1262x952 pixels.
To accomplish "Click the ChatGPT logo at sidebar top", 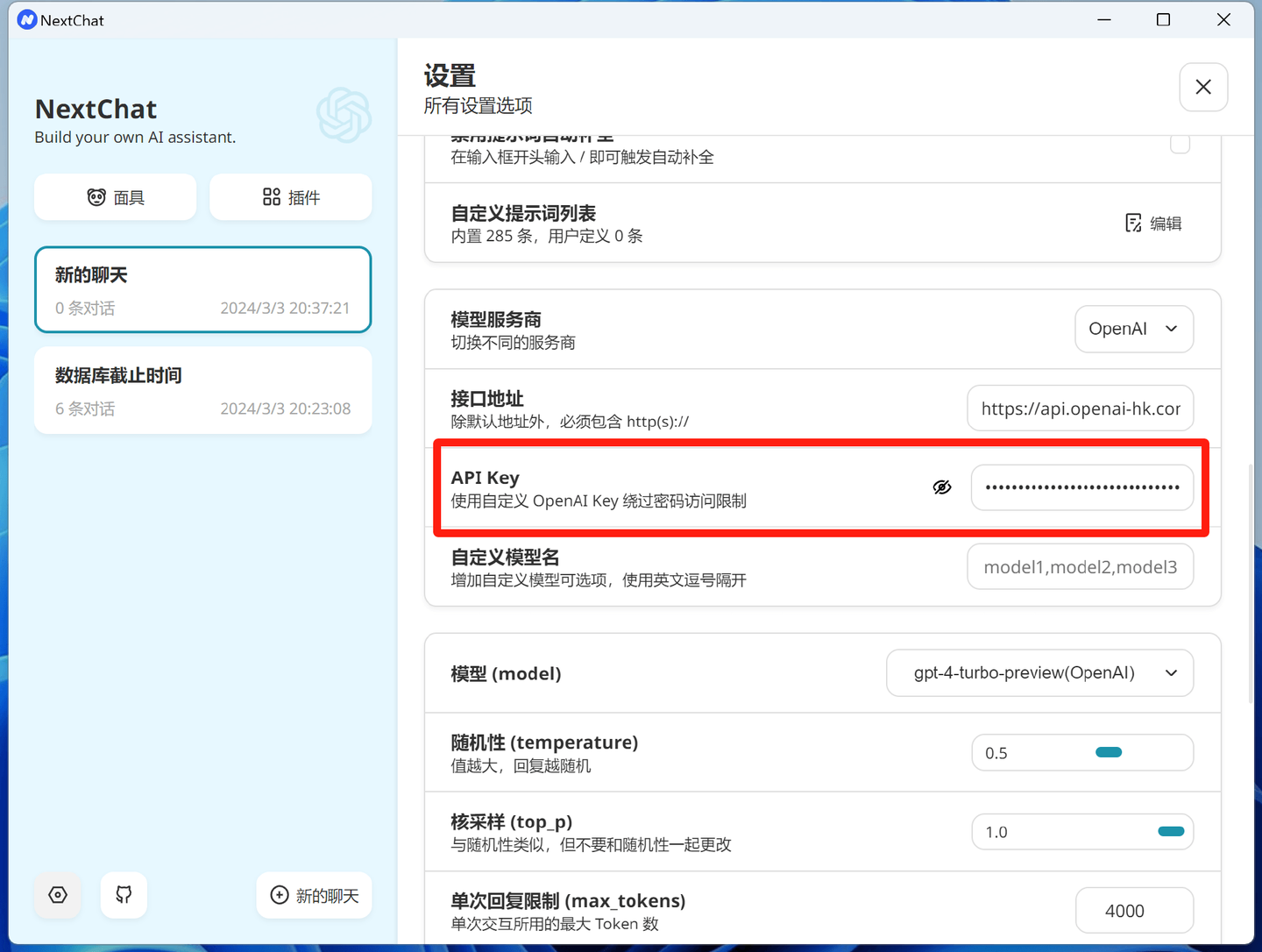I will point(344,115).
